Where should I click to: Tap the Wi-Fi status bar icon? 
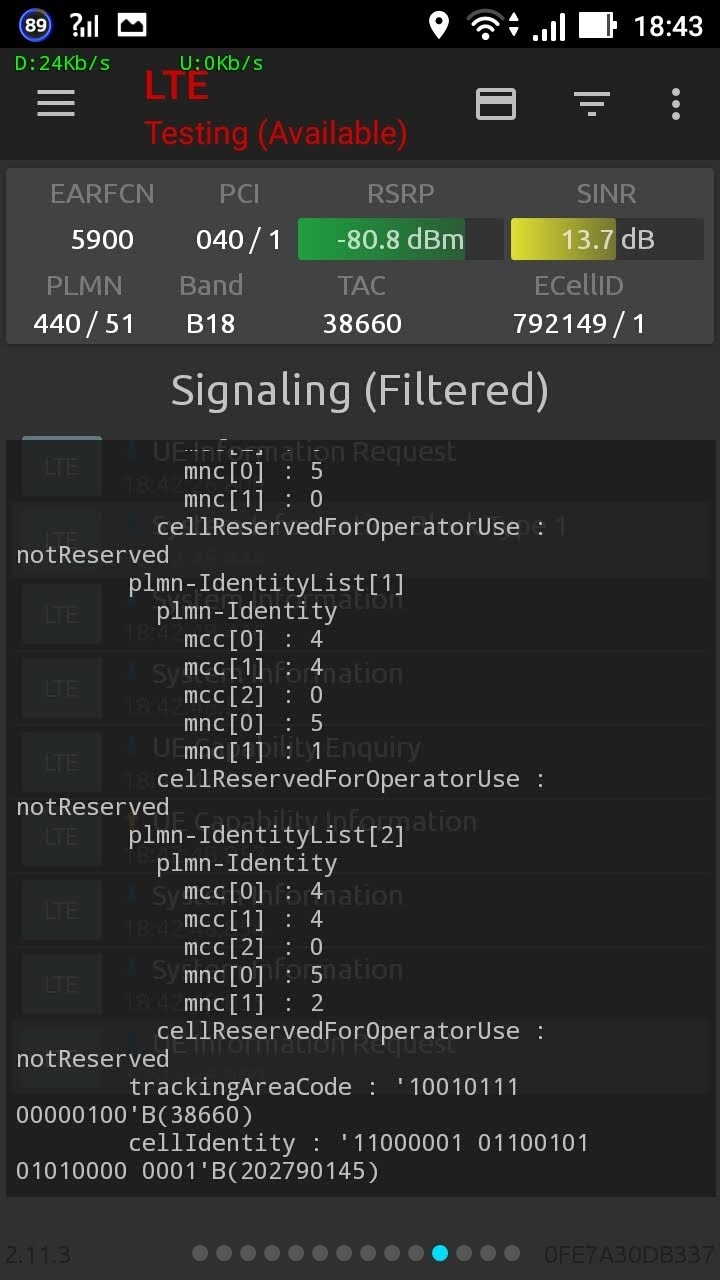(x=485, y=25)
